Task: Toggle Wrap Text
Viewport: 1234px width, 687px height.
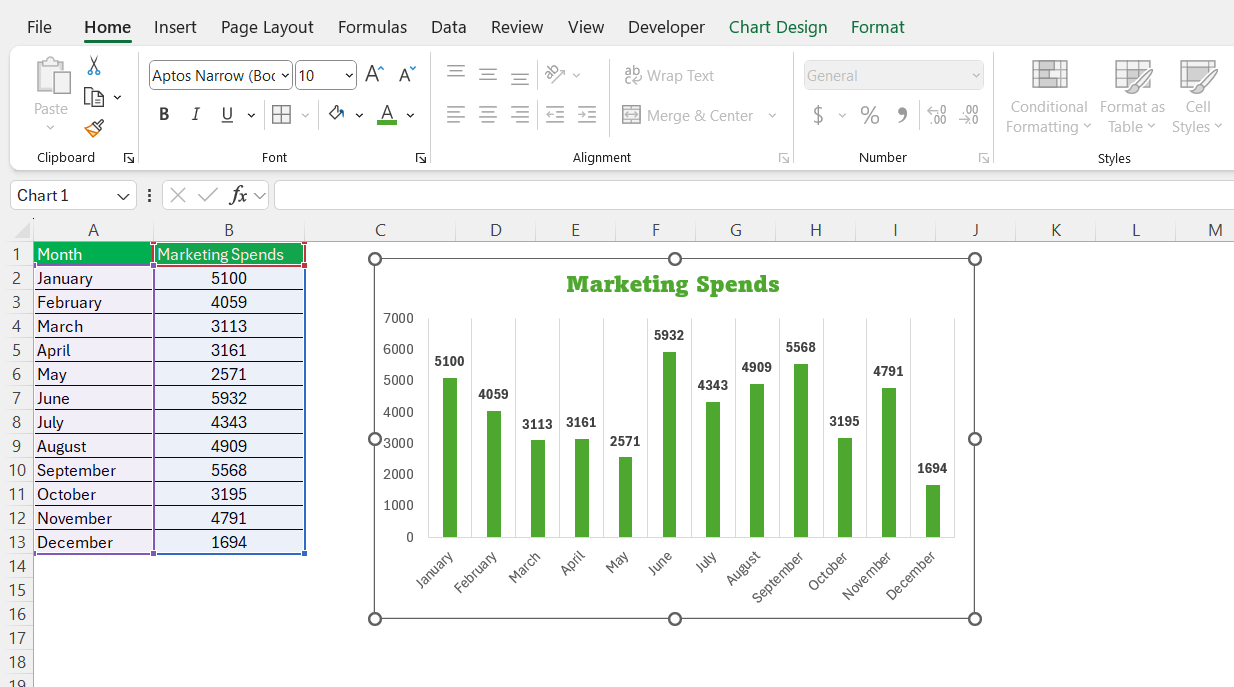Action: coord(669,75)
